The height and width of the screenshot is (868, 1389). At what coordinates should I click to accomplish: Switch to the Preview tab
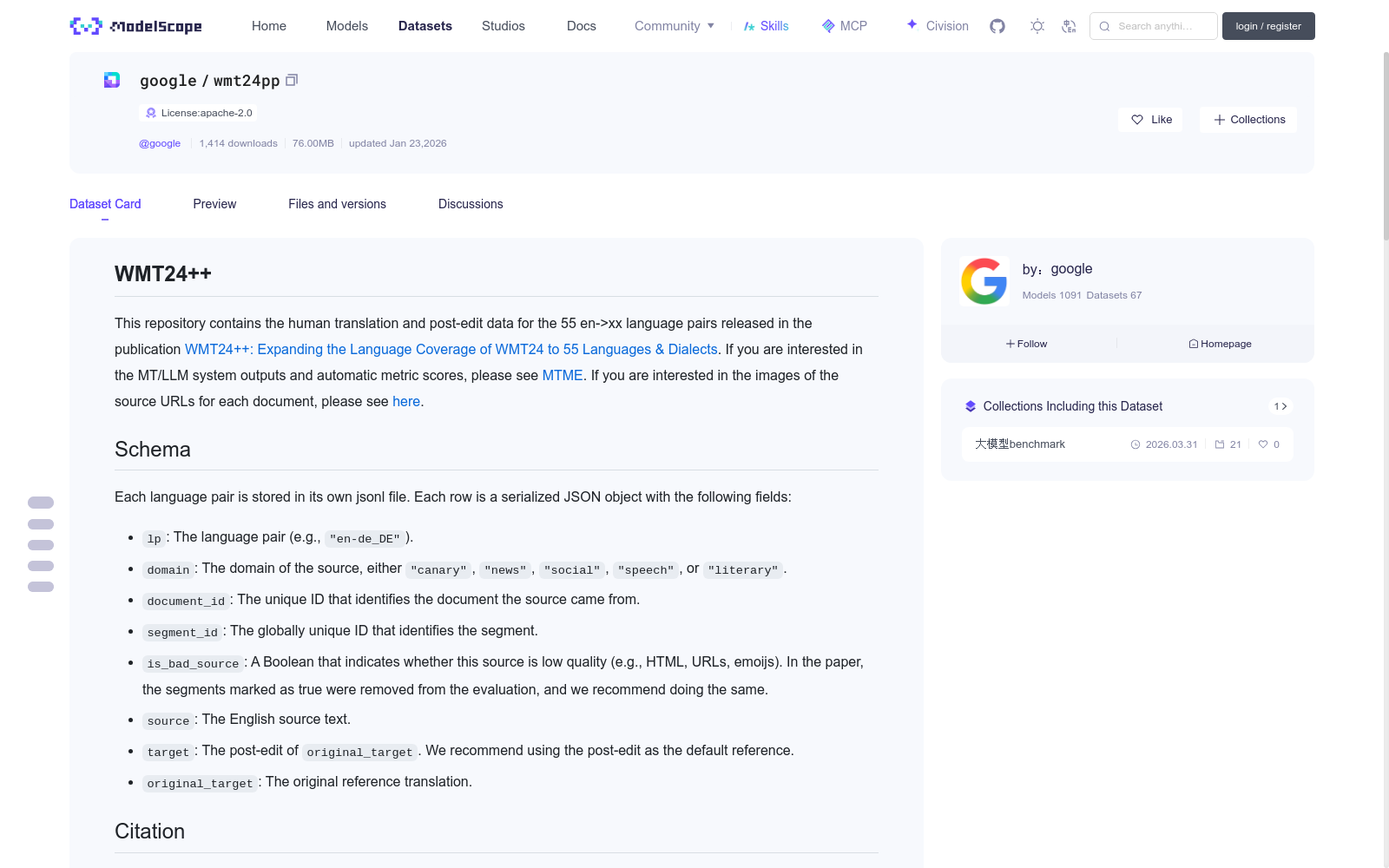pyautogui.click(x=214, y=204)
